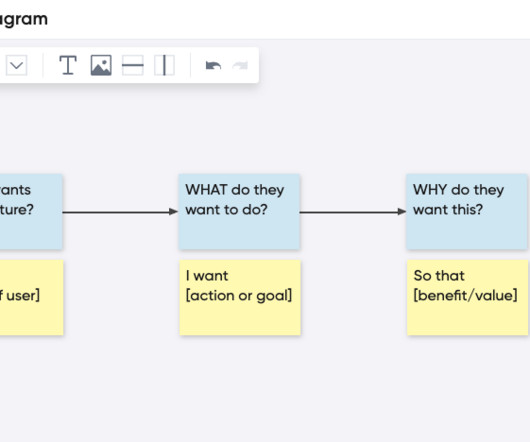Select the arrow pointing into the WHAT card
Viewport: 530px width, 442px height.
pos(120,212)
